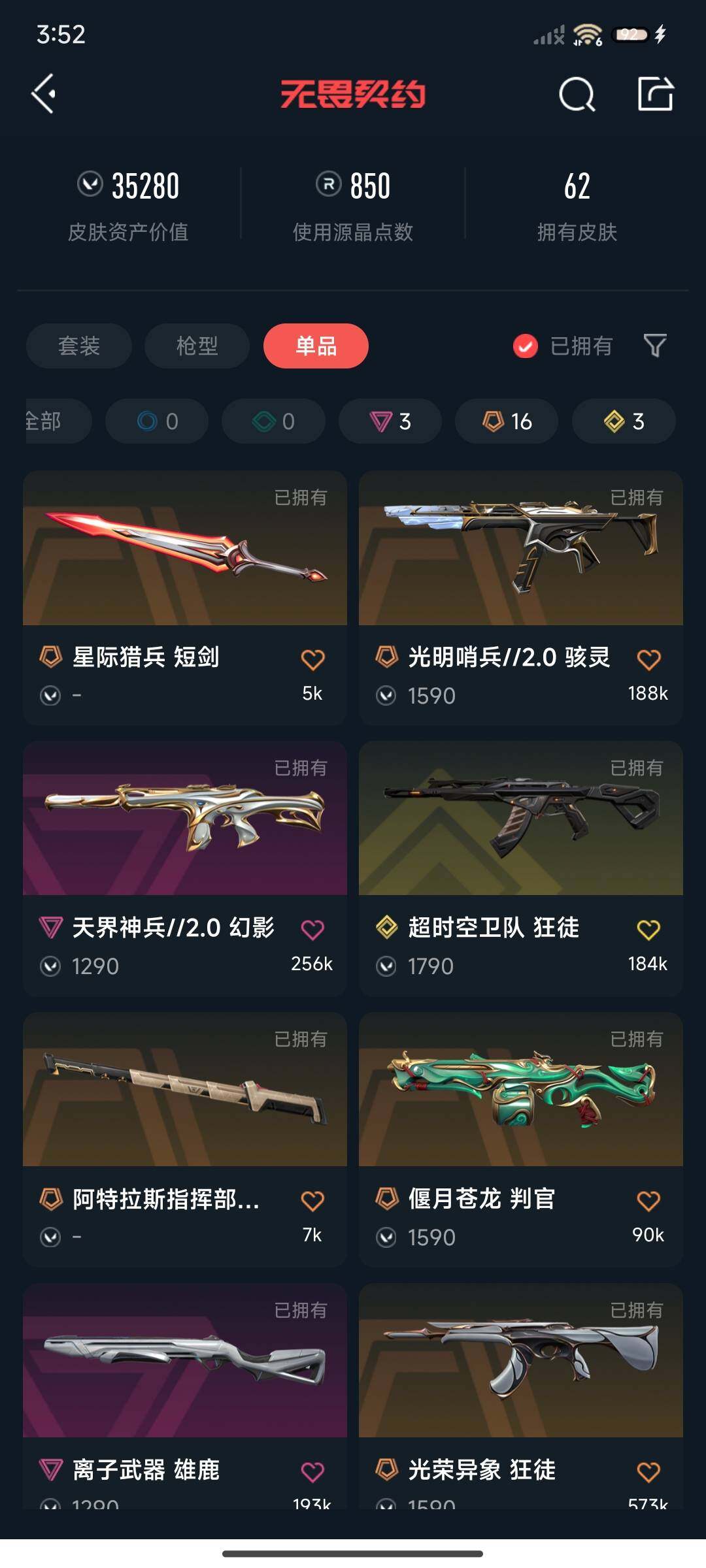Screen dimensions: 706x1568
Task: Filter by pink triangle tier showing 3
Action: 390,421
